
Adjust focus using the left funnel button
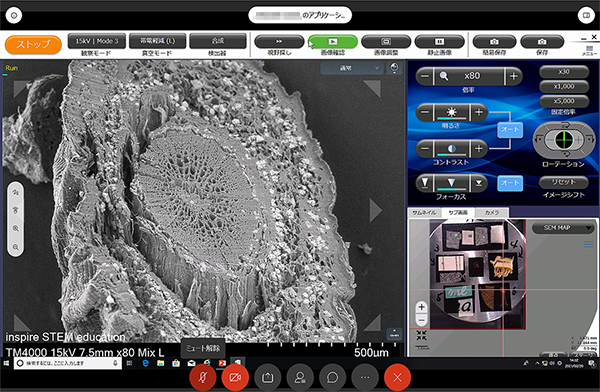pos(425,183)
